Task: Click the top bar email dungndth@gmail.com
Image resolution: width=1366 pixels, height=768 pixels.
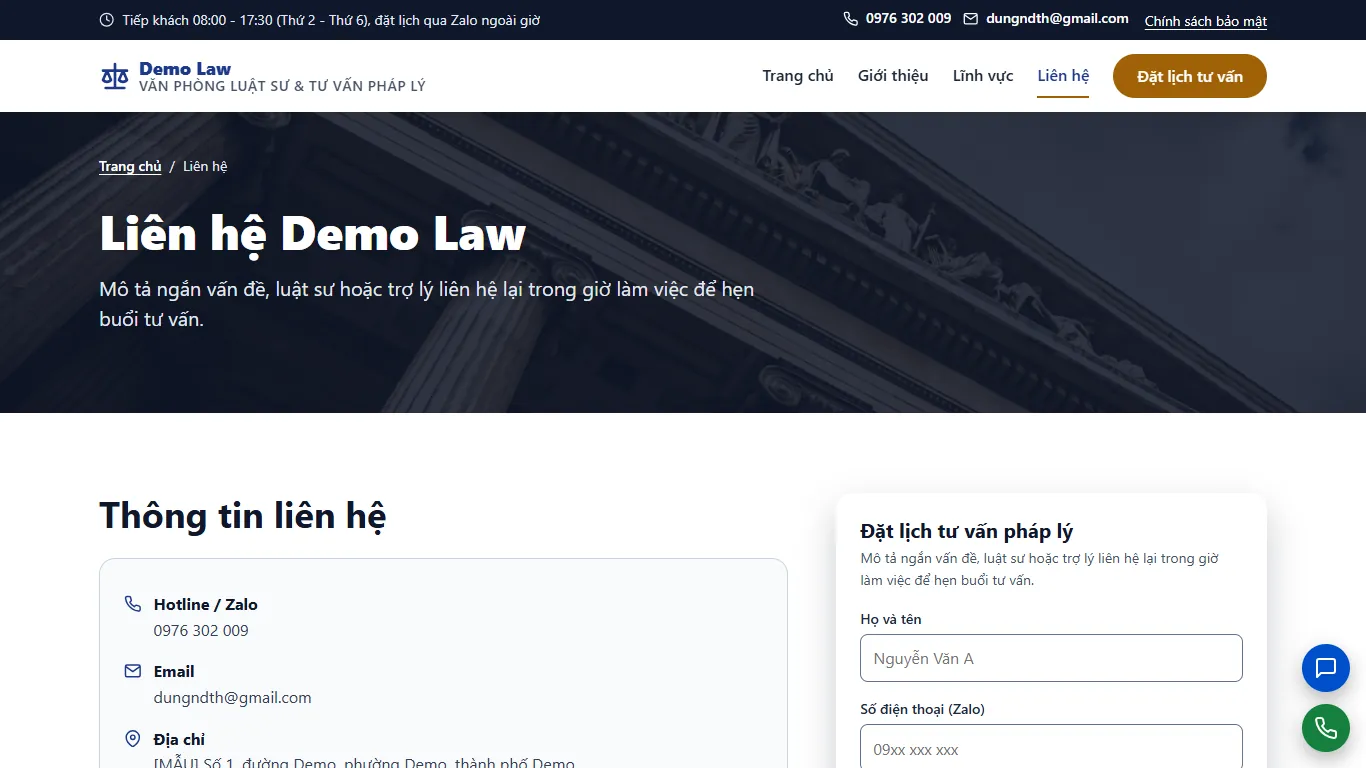Action: pyautogui.click(x=1057, y=19)
